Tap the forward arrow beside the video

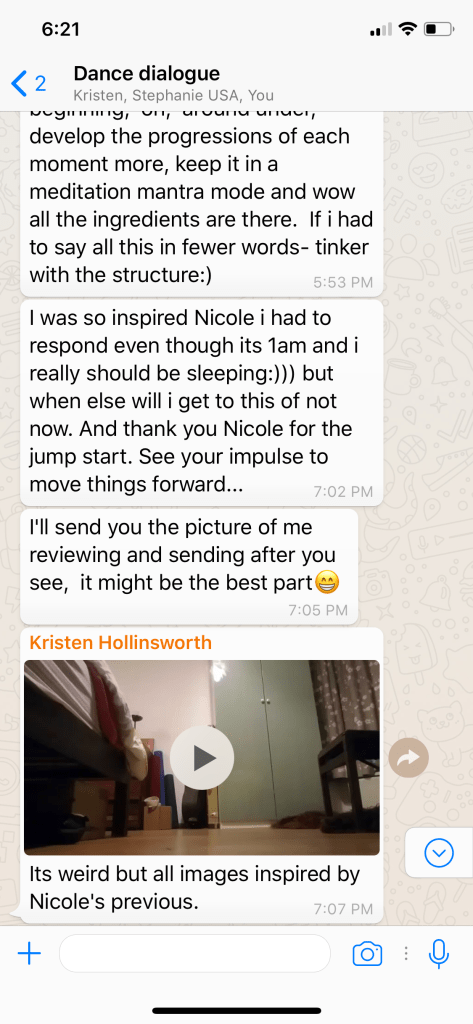(408, 758)
